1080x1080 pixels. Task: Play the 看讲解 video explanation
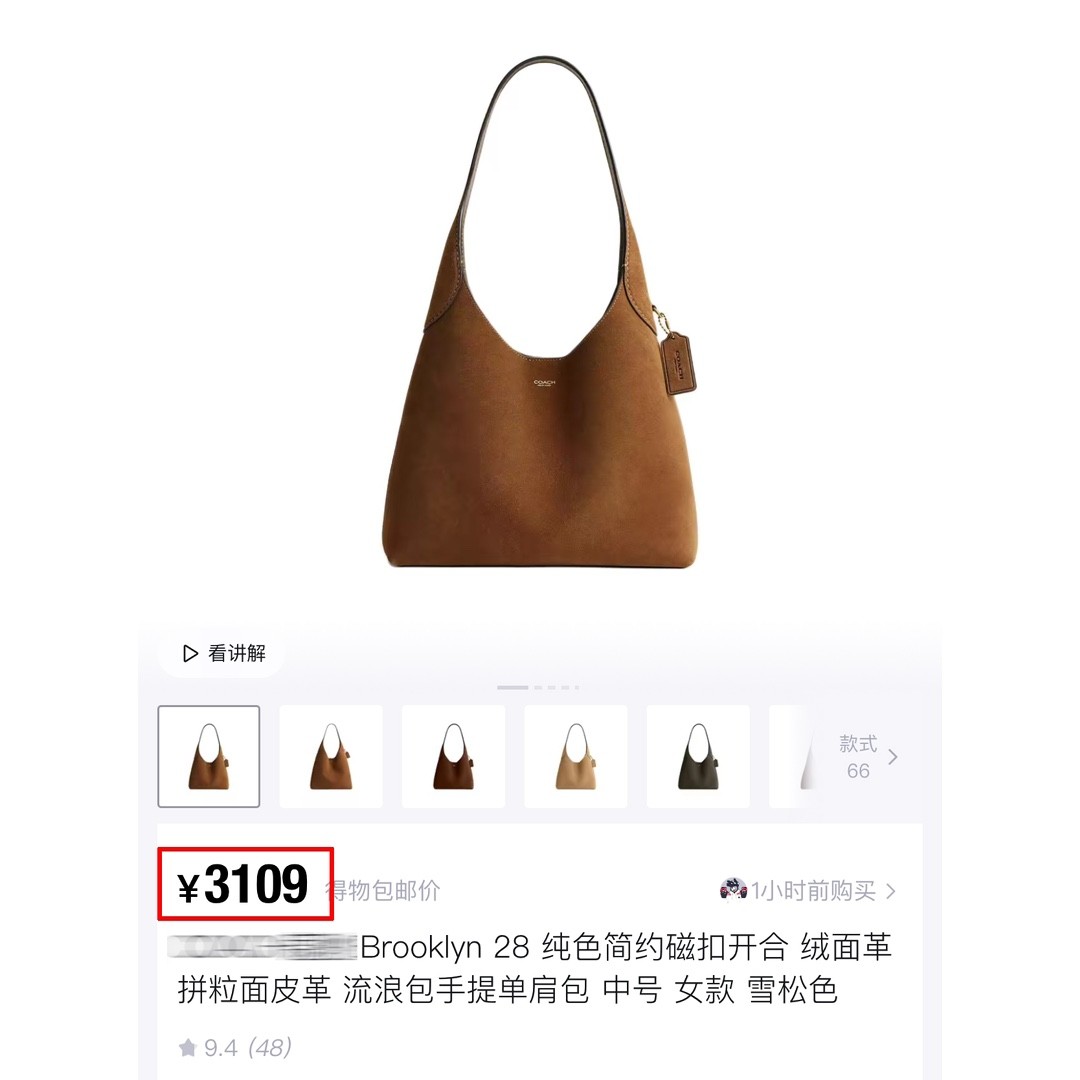222,653
